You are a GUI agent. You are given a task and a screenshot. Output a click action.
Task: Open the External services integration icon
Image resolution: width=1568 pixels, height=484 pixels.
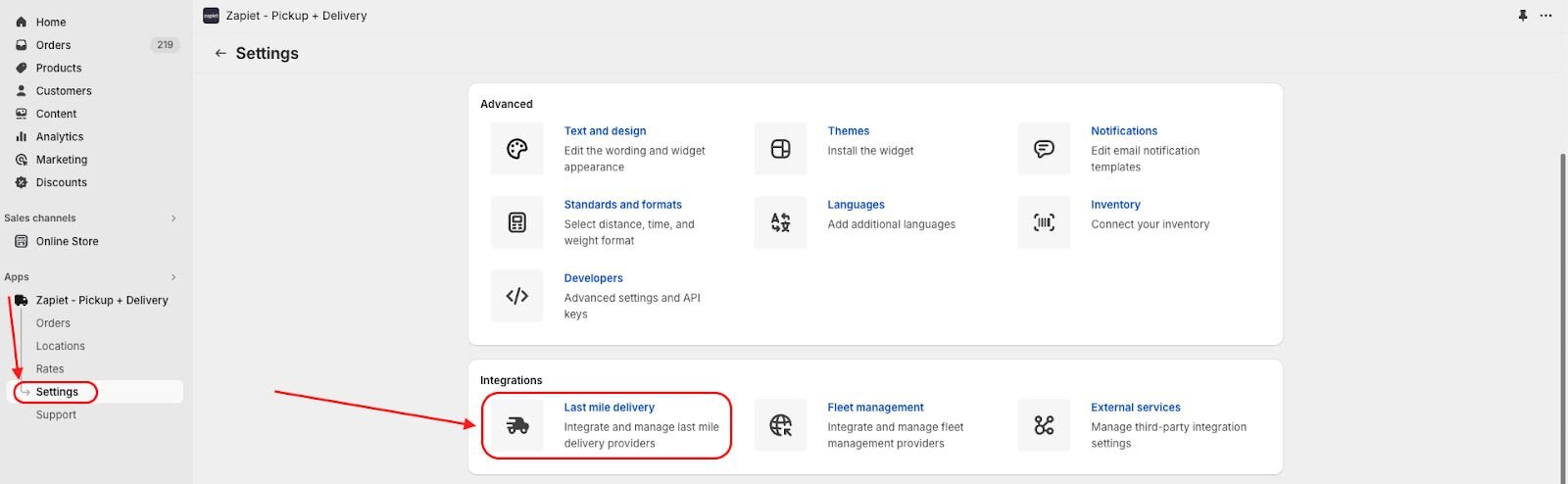1044,425
